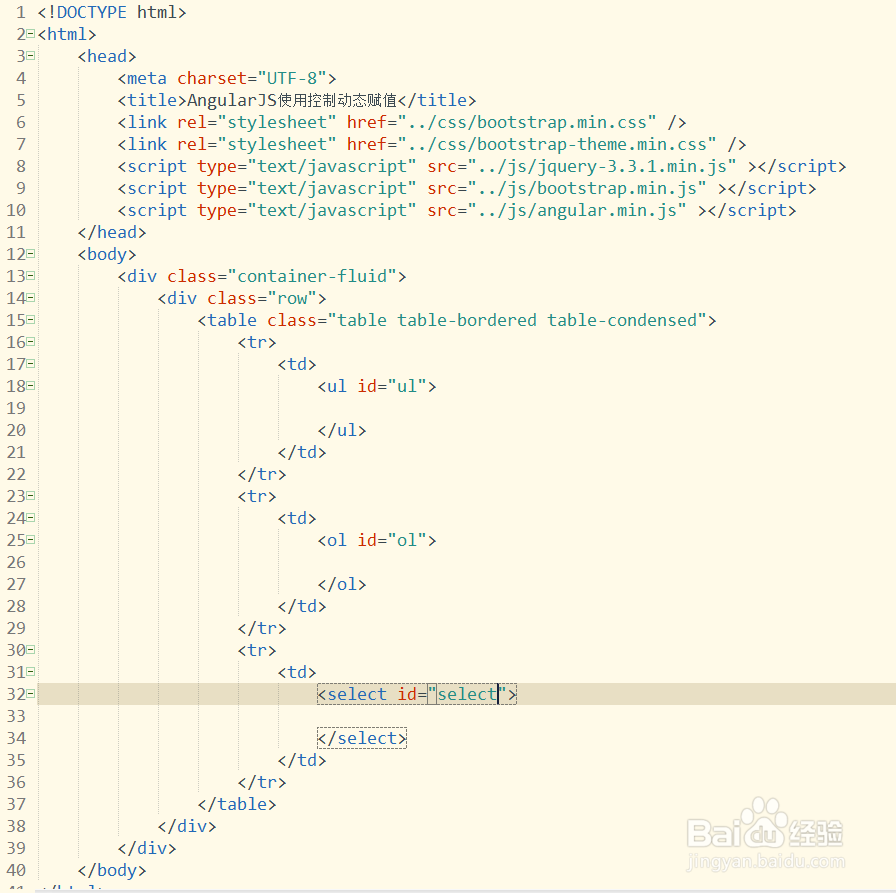The image size is (896, 893).
Task: Click the title text AngularJS使用控制动态赋值
Action: coord(292,100)
